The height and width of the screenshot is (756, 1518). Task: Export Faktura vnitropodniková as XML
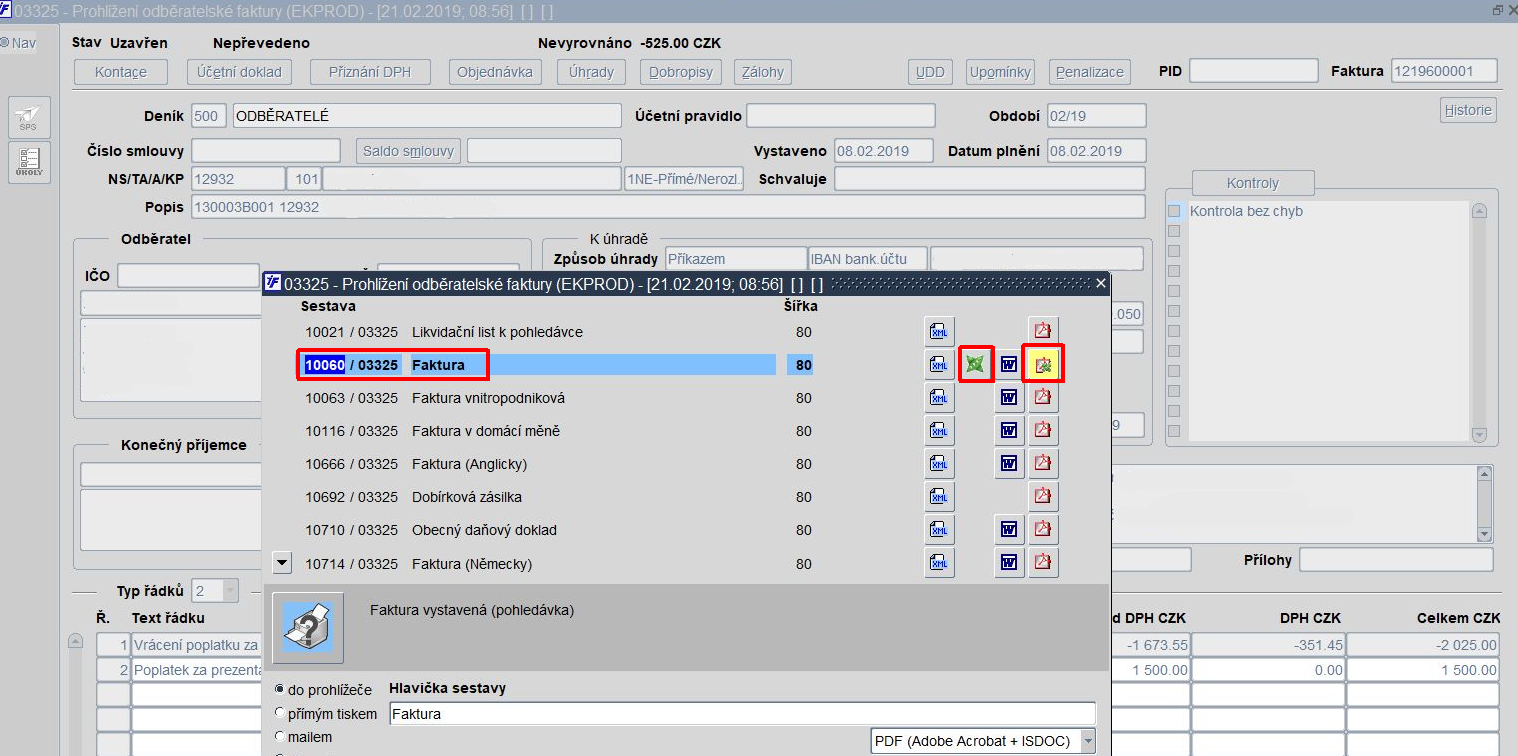point(939,398)
